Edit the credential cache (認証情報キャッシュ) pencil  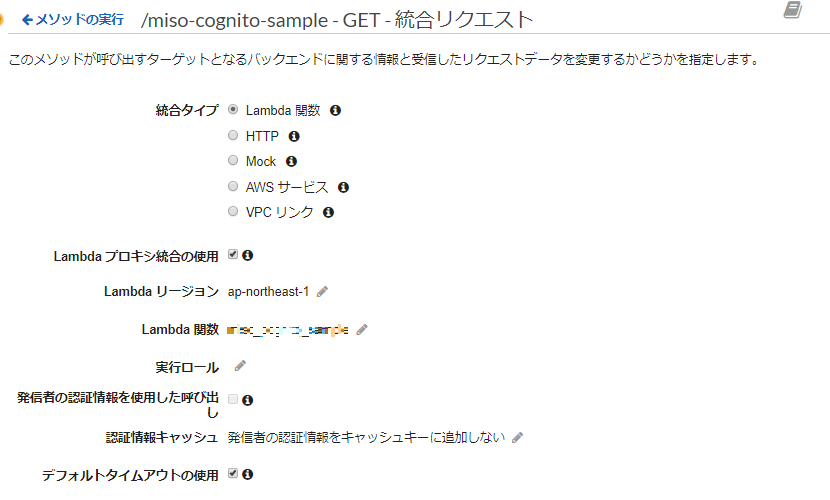(x=517, y=437)
